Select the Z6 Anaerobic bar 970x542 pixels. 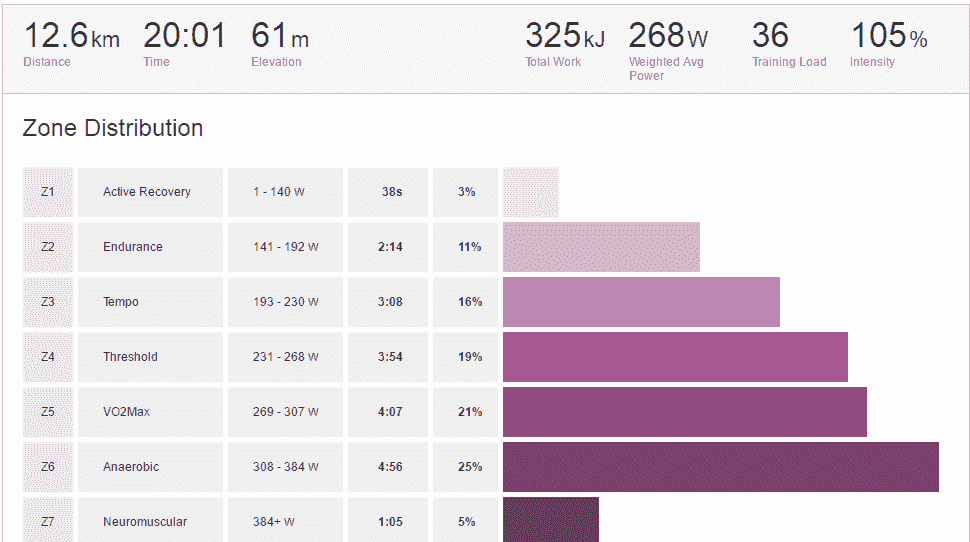720,467
